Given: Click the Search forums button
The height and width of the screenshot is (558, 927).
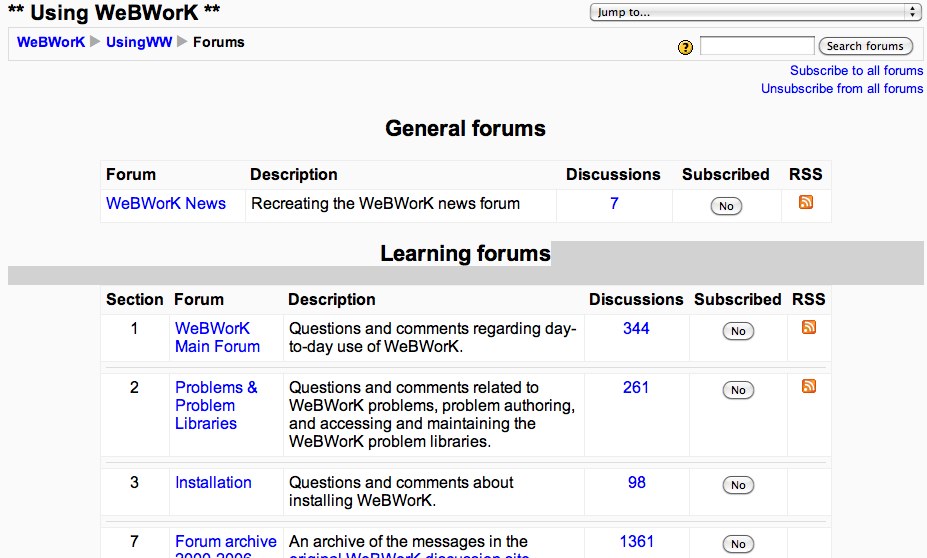Looking at the screenshot, I should point(866,46).
